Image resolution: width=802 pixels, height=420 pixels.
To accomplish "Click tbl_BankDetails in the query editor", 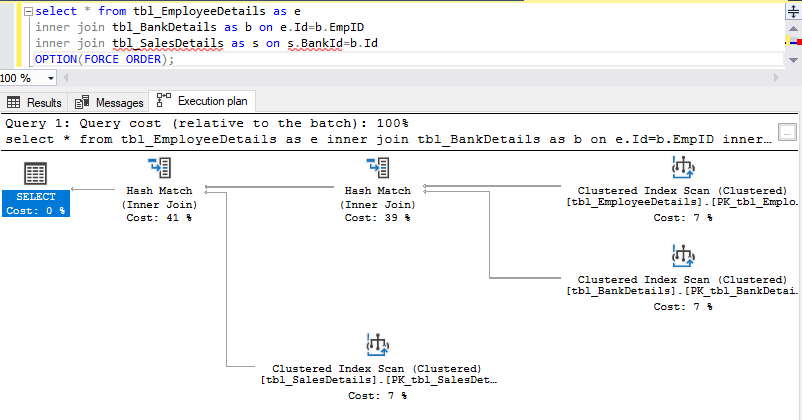I will [164, 27].
